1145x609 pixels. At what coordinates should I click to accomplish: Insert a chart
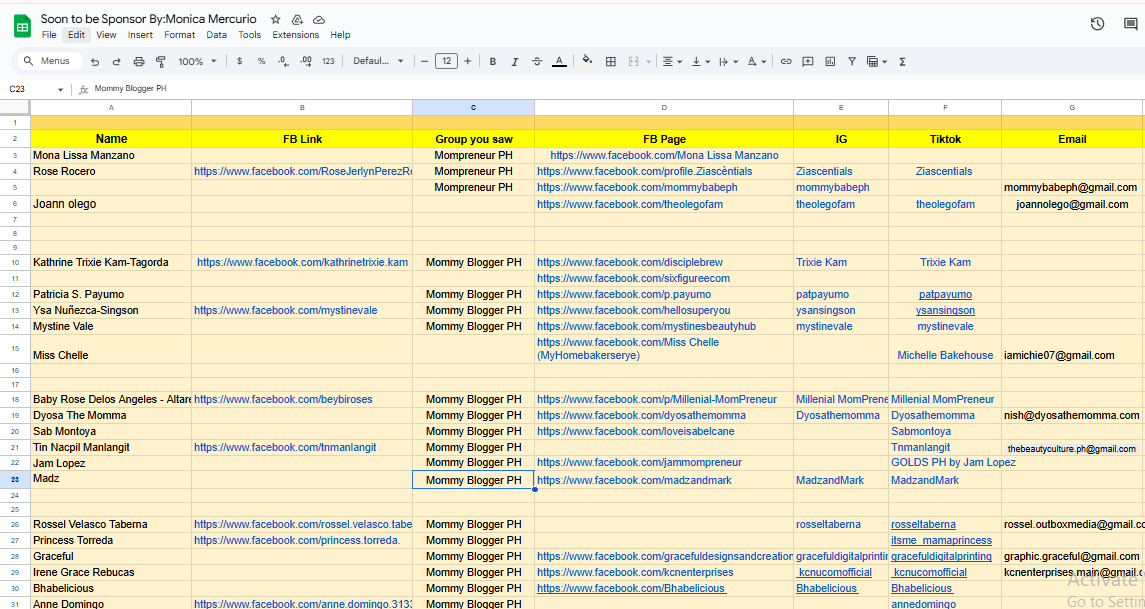pyautogui.click(x=830, y=61)
